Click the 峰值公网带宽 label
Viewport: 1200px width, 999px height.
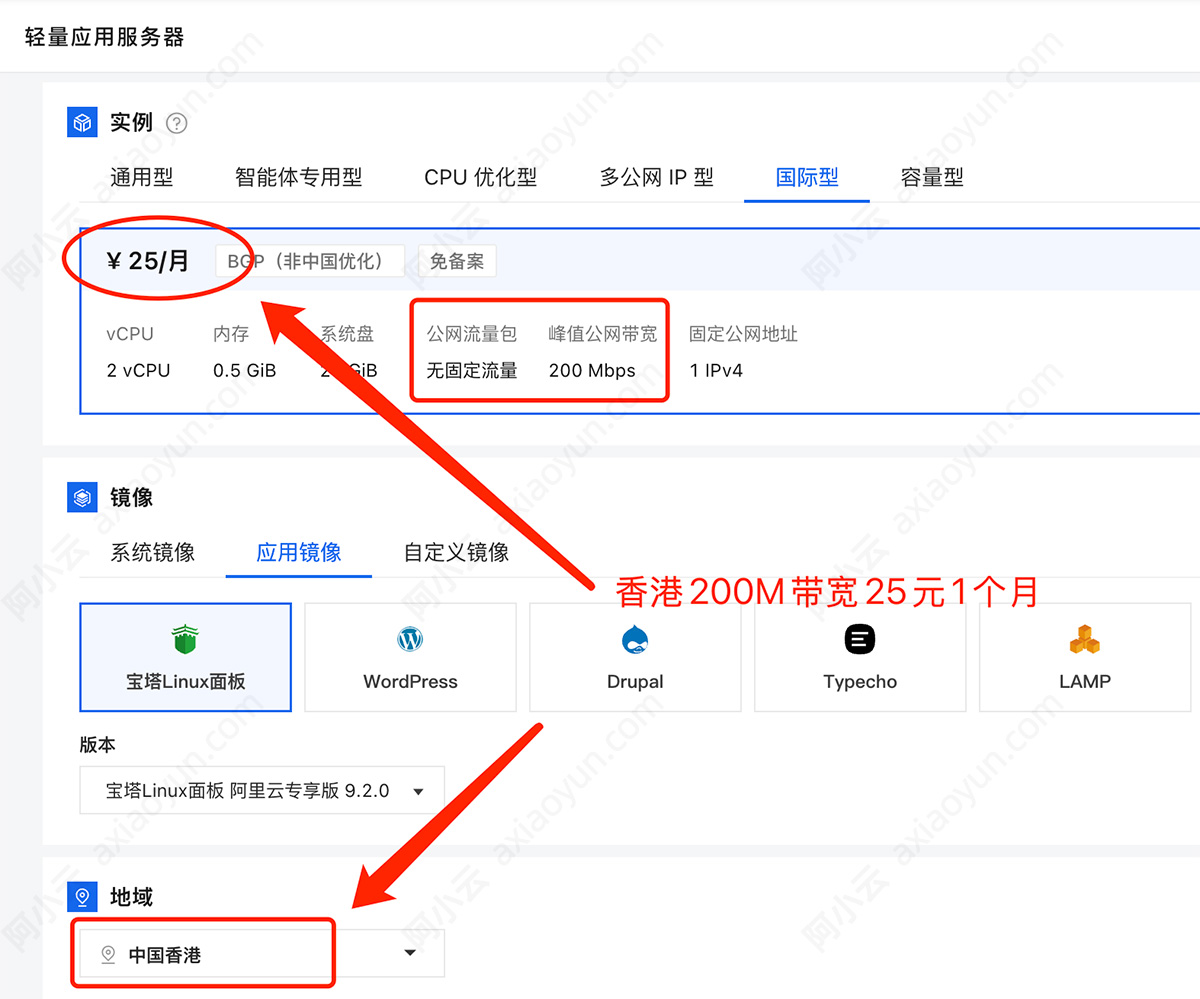coord(603,334)
